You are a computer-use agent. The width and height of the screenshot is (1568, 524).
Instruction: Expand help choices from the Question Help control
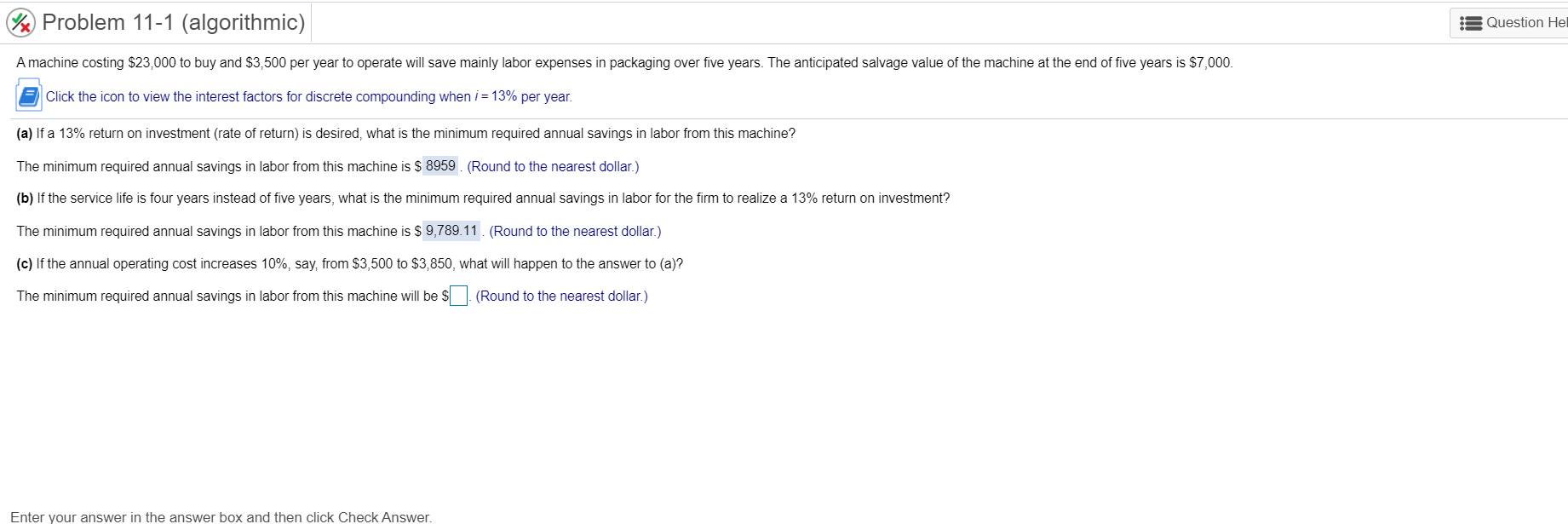click(x=1516, y=22)
